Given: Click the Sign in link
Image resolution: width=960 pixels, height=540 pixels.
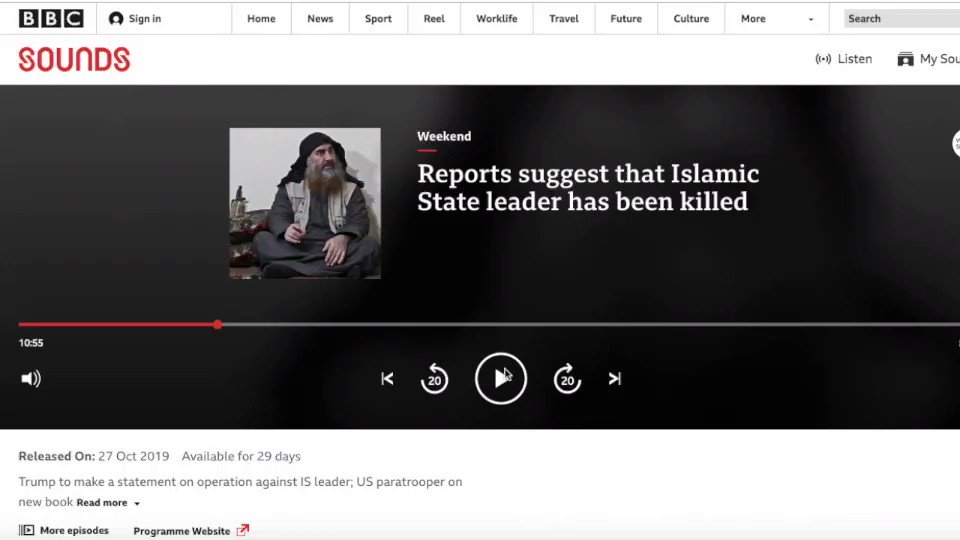Looking at the screenshot, I should pyautogui.click(x=145, y=19).
